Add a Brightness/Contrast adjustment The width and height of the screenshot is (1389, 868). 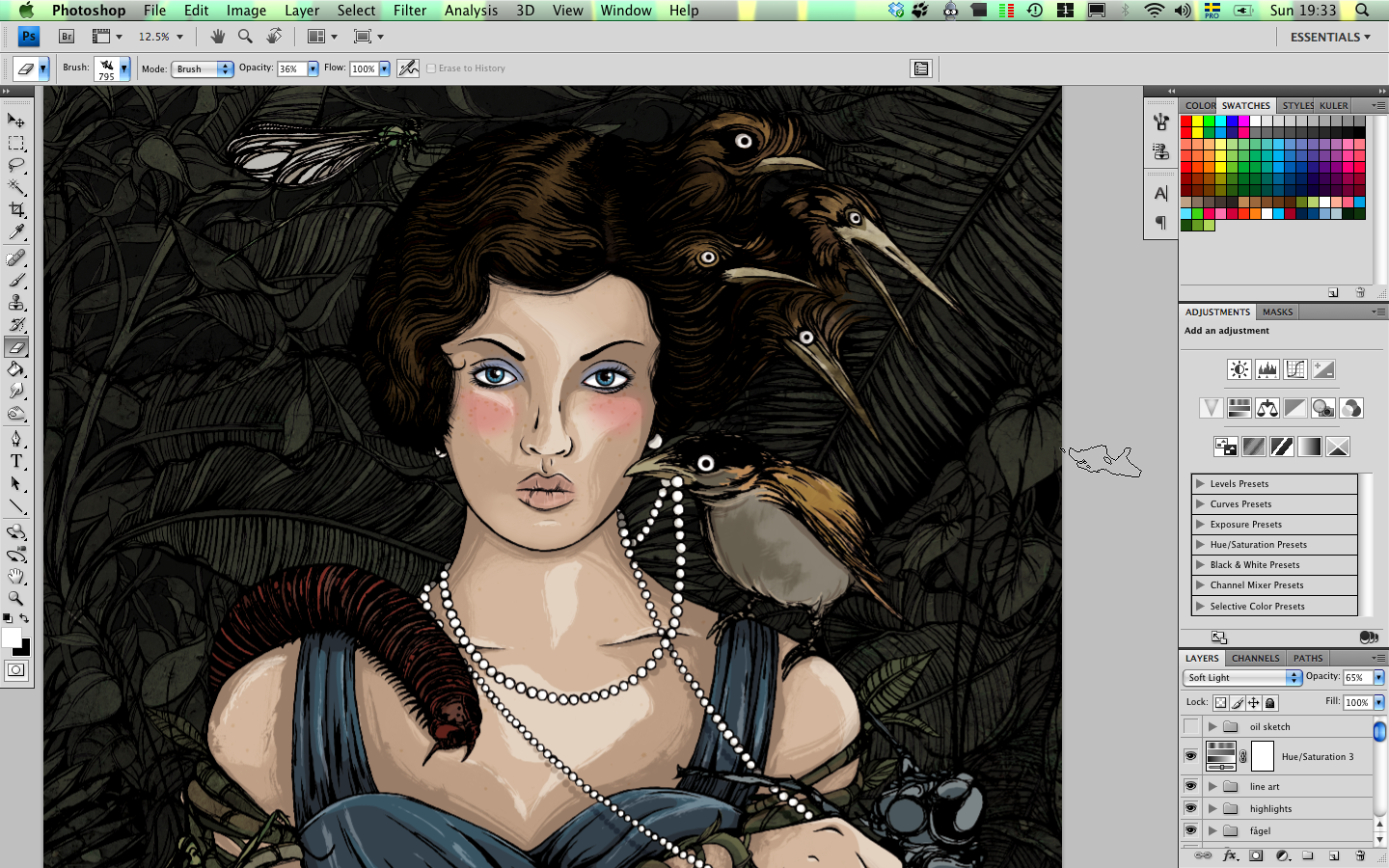point(1239,369)
